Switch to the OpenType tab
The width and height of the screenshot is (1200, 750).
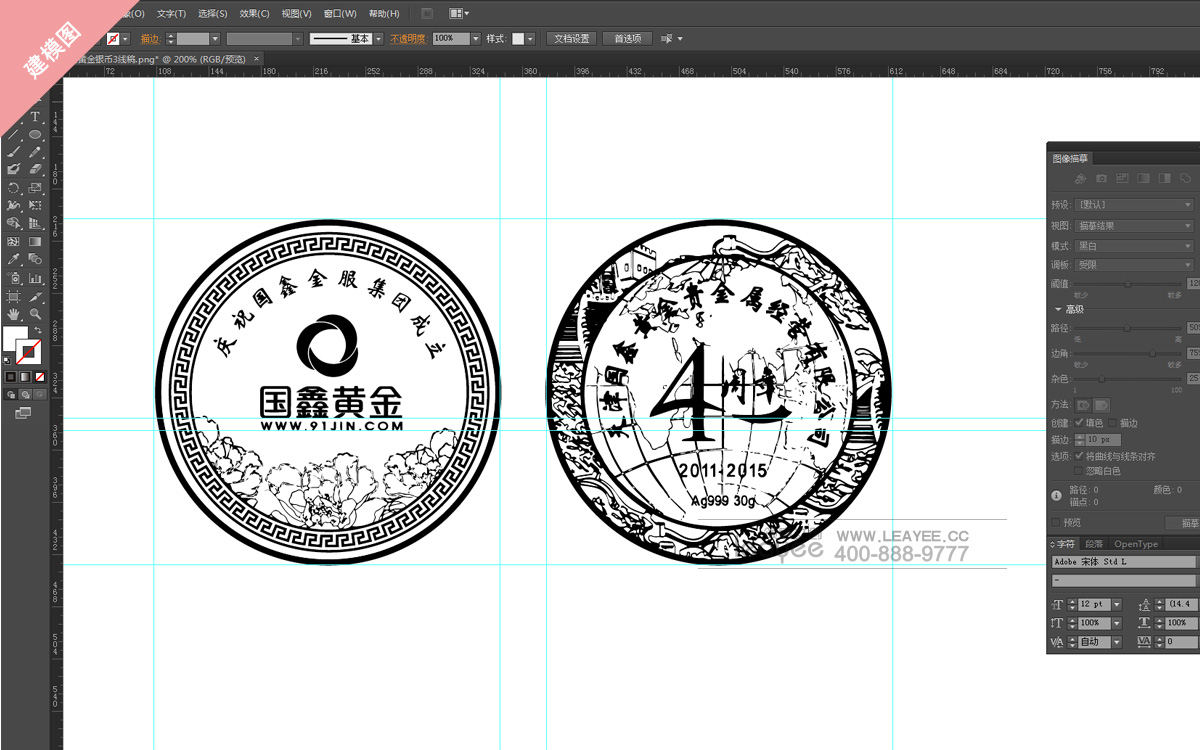coord(1135,544)
